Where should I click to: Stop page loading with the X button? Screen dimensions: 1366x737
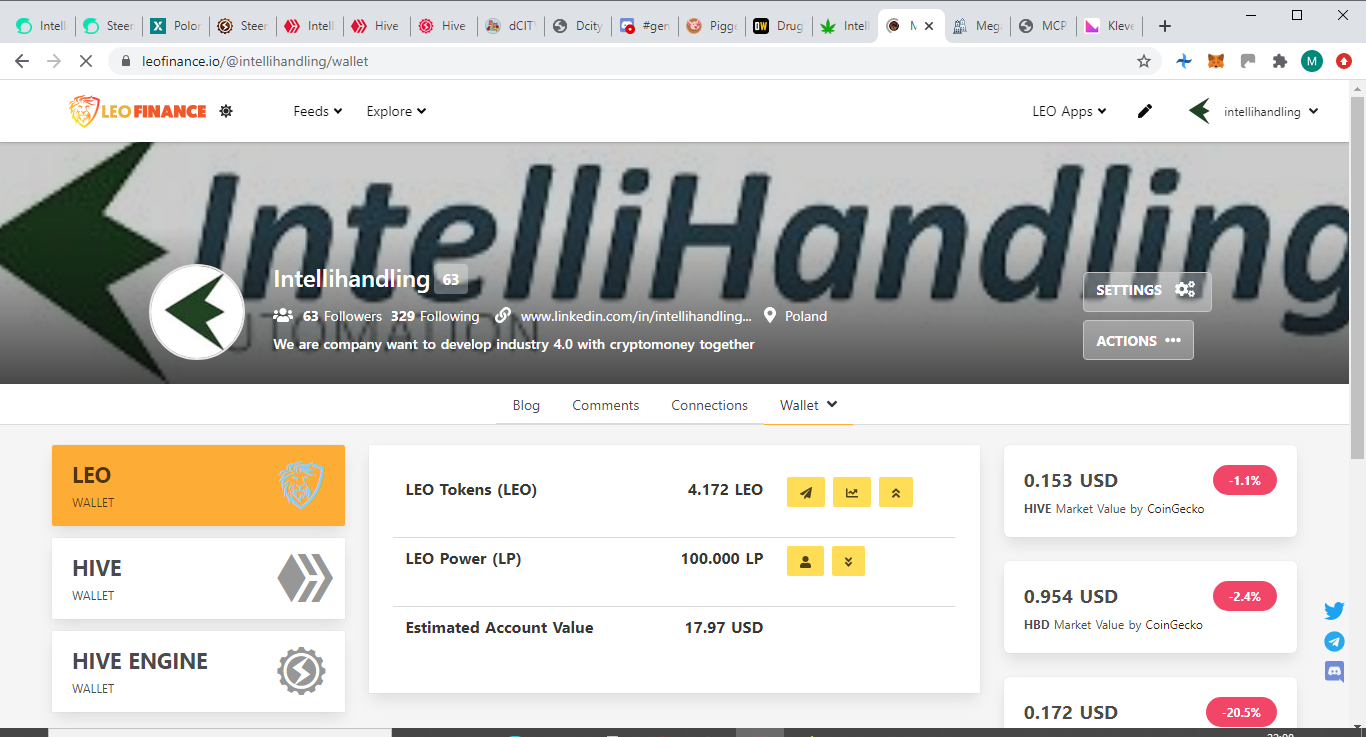point(85,61)
